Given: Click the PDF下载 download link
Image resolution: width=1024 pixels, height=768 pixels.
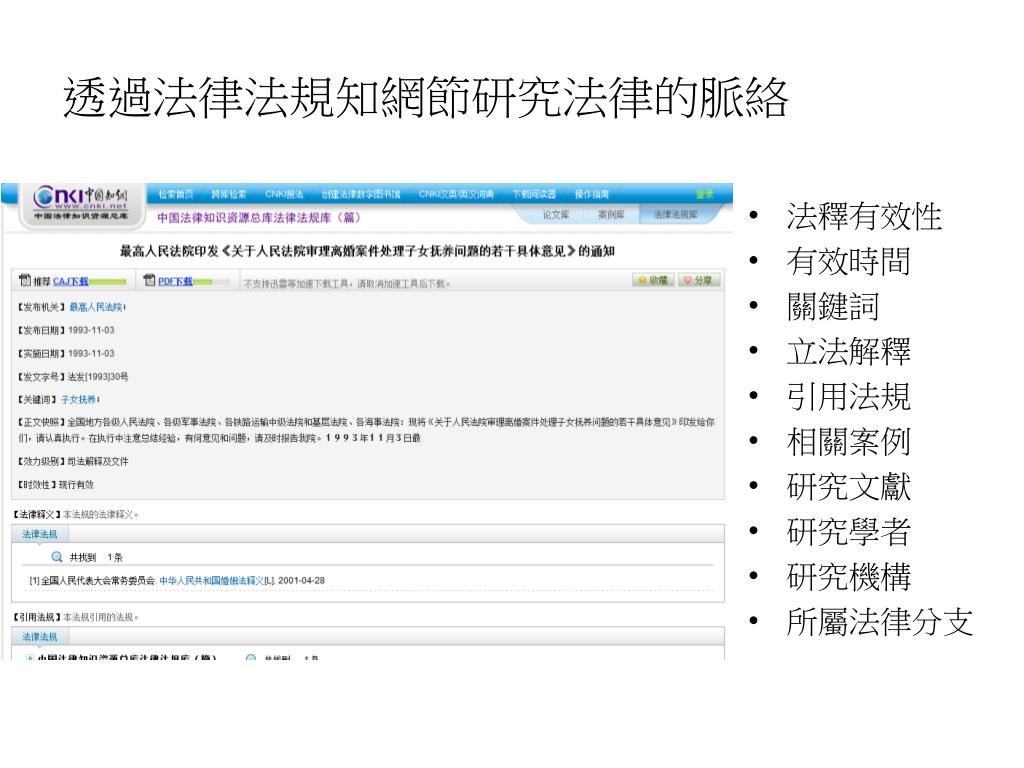Looking at the screenshot, I should point(175,281).
